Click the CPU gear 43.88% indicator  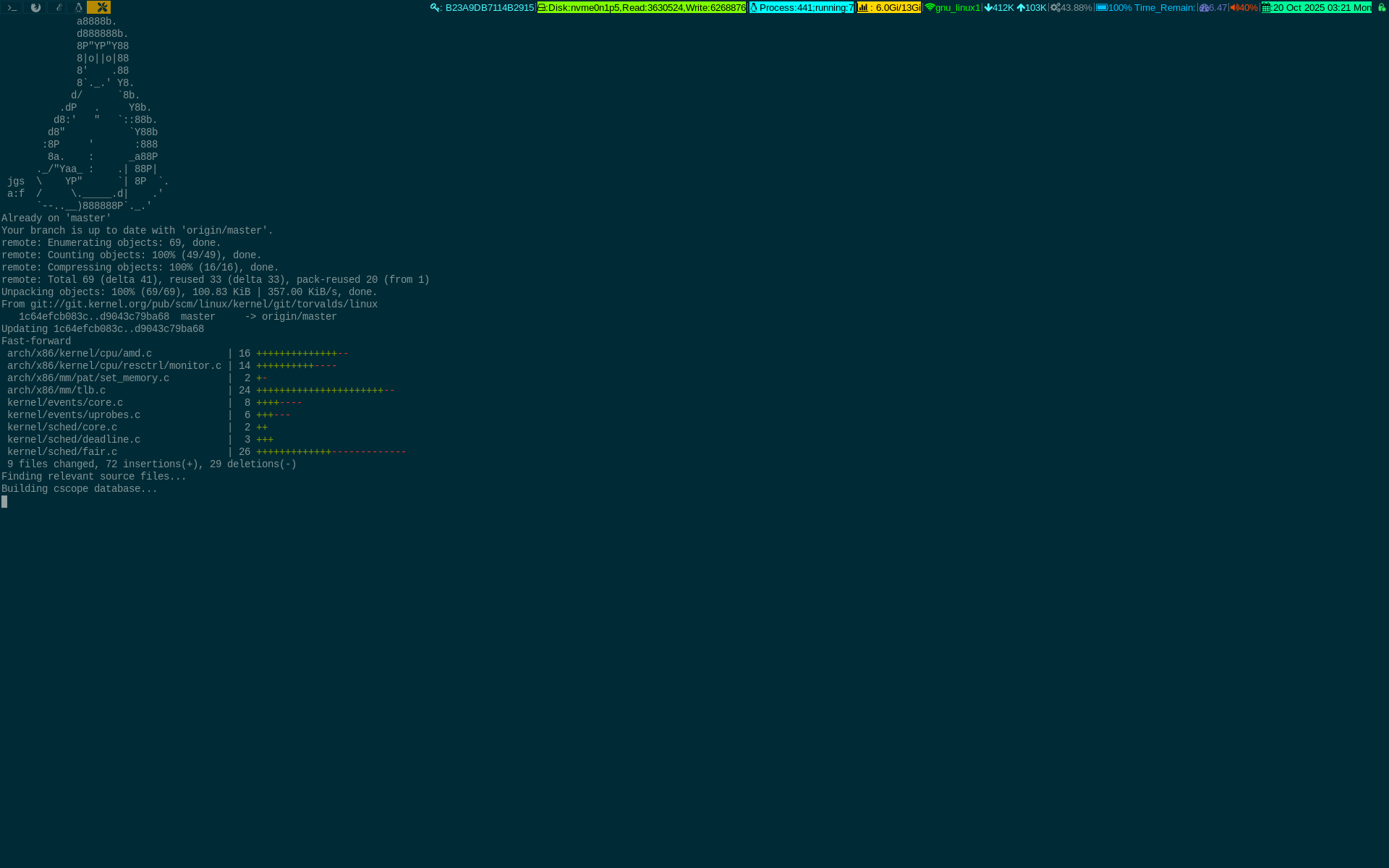1071,7
